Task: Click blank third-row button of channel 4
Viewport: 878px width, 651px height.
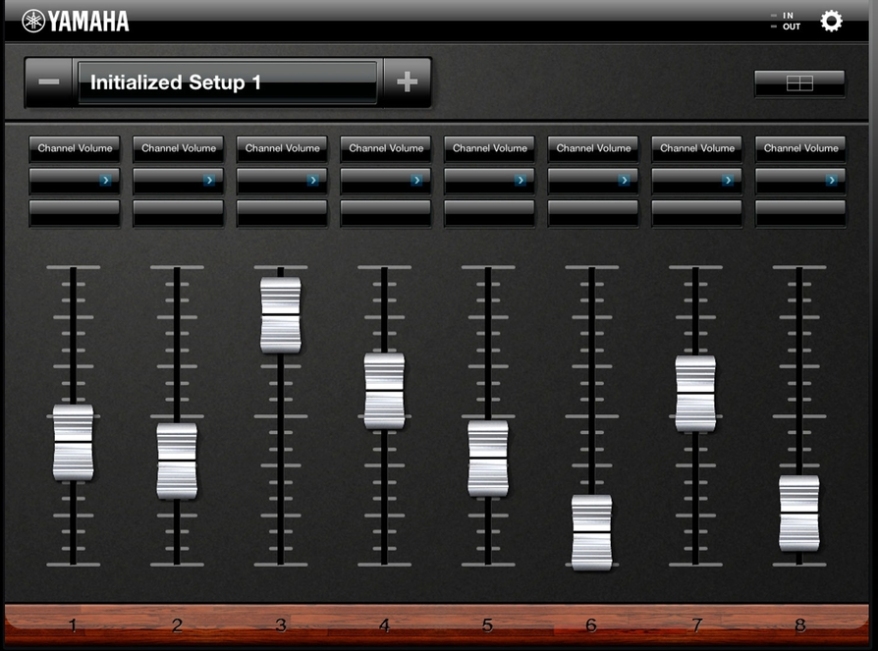Action: point(386,213)
